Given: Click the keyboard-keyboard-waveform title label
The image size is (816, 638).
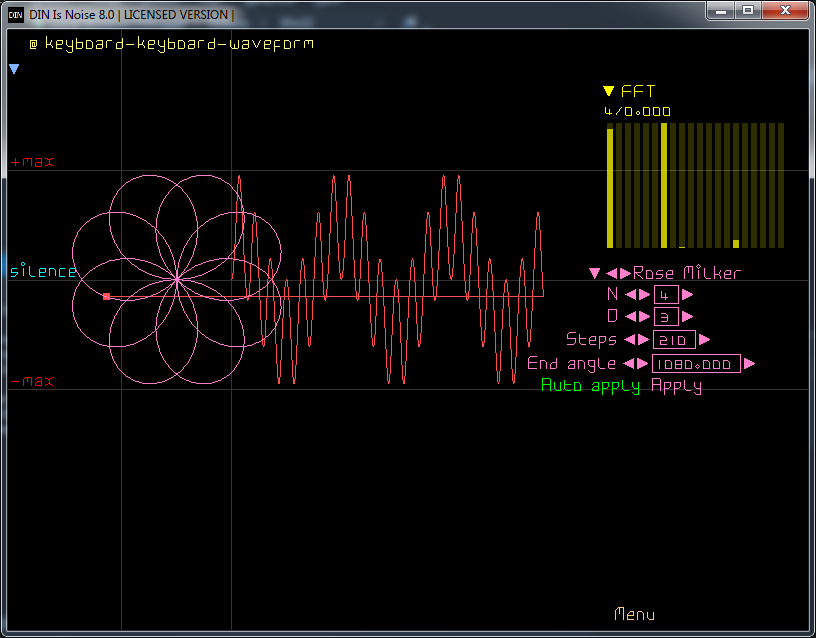Looking at the screenshot, I should (179, 44).
